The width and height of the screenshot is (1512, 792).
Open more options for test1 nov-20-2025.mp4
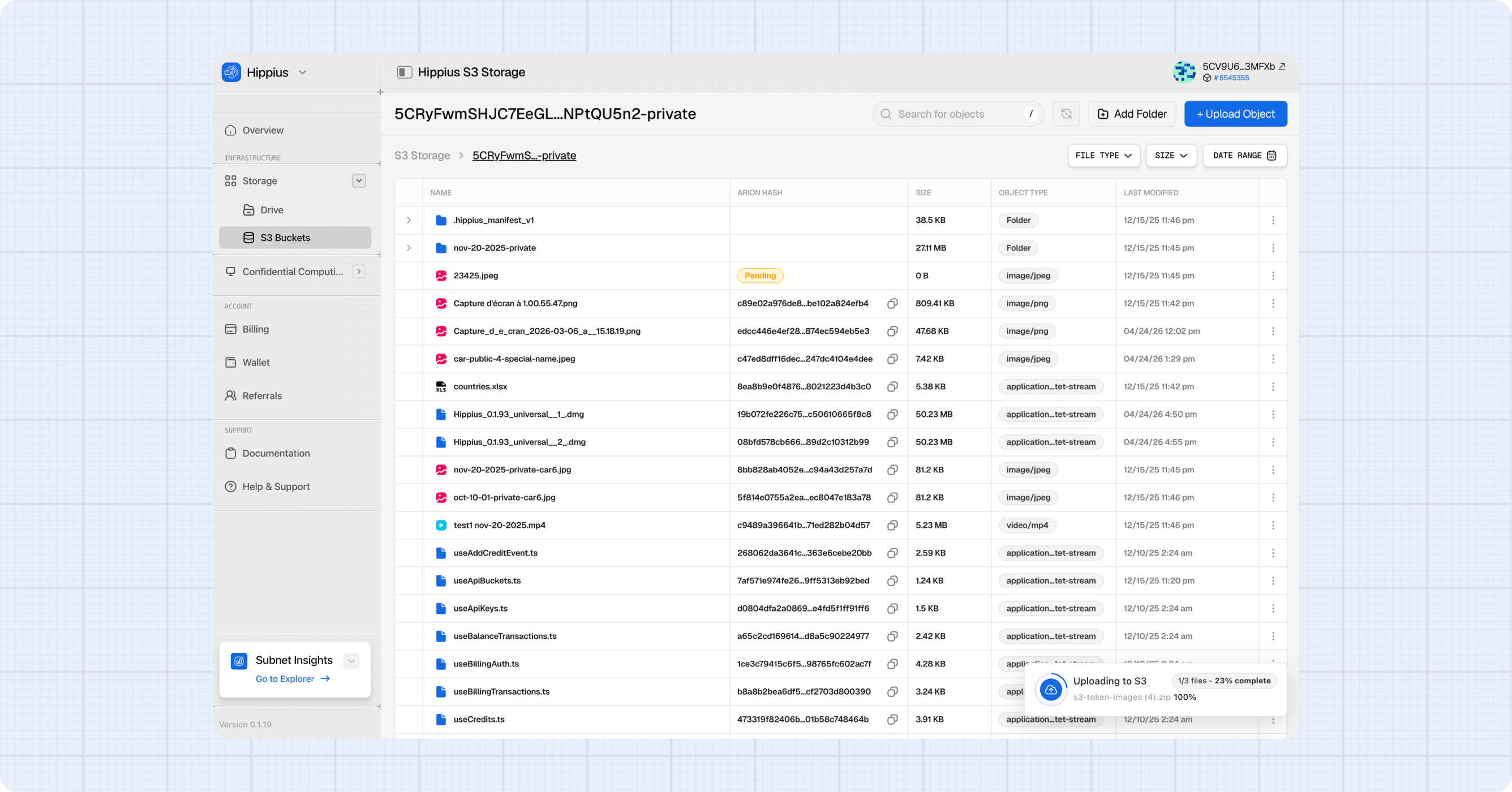[x=1273, y=525]
